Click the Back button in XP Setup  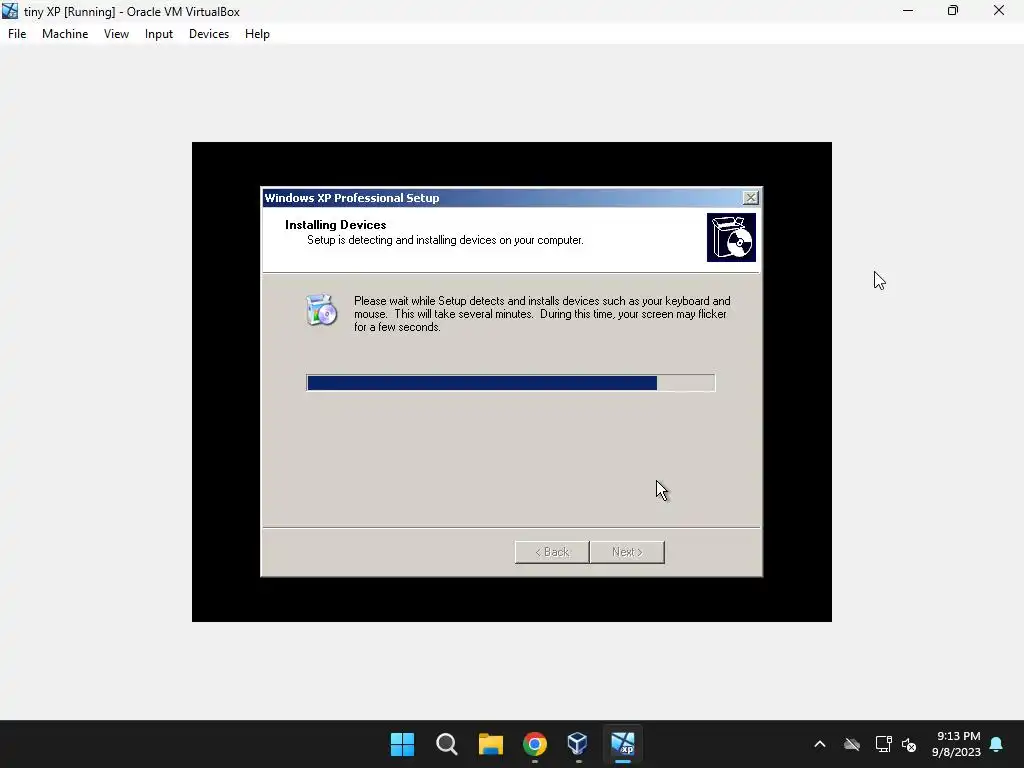(x=552, y=552)
